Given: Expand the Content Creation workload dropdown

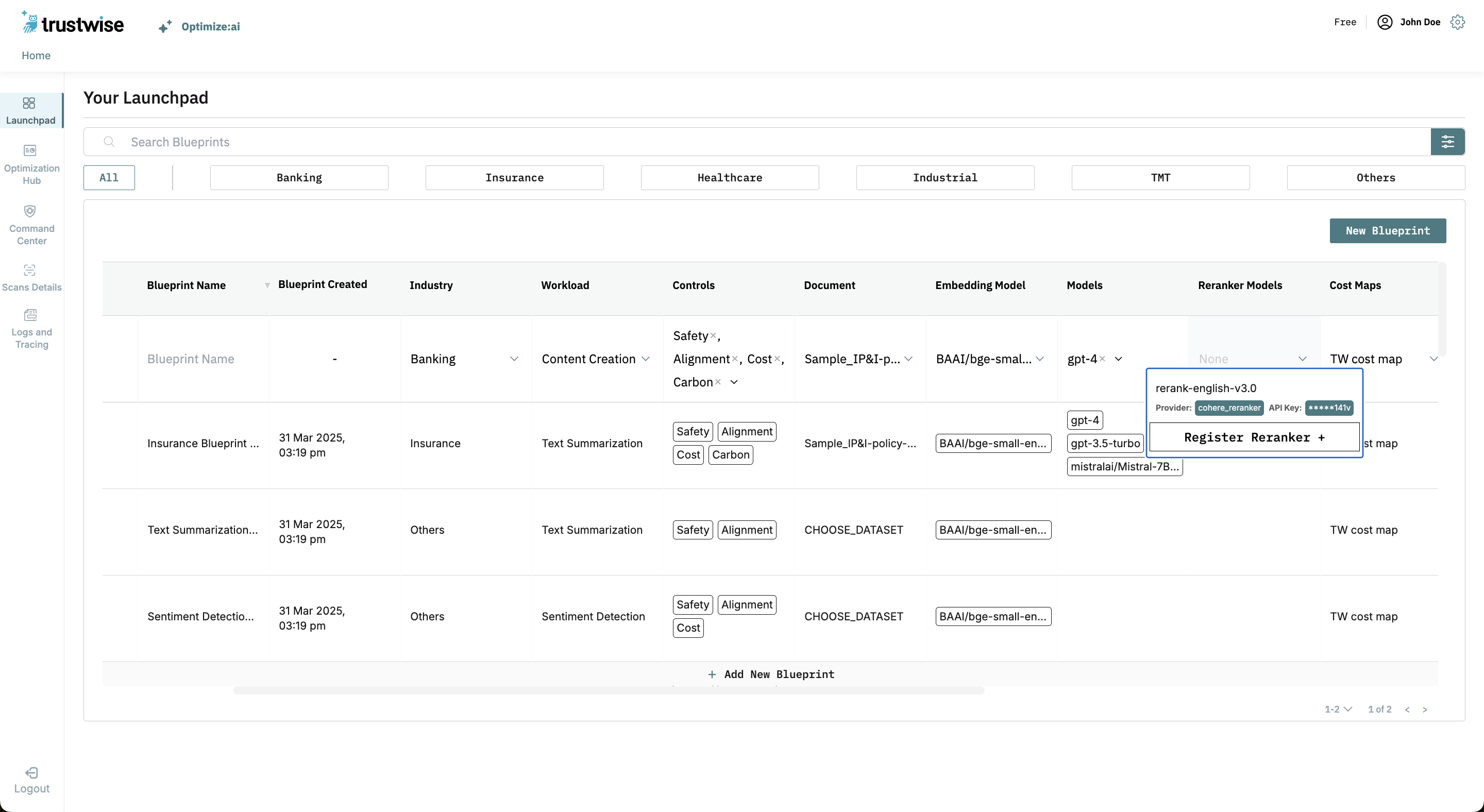Looking at the screenshot, I should coord(646,359).
